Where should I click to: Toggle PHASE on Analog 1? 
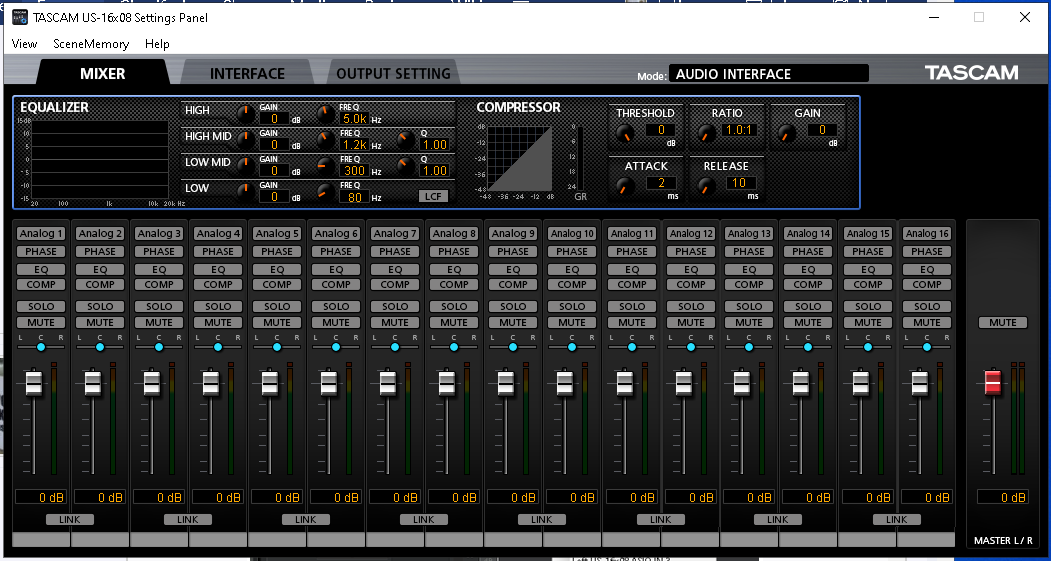click(x=41, y=251)
